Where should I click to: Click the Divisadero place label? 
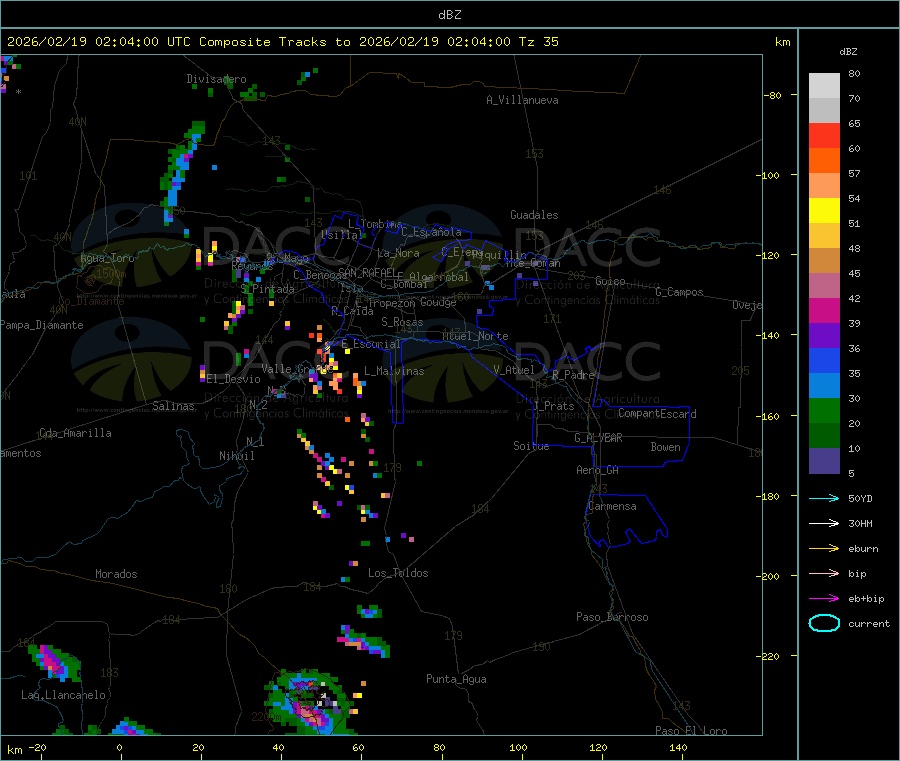tap(216, 79)
